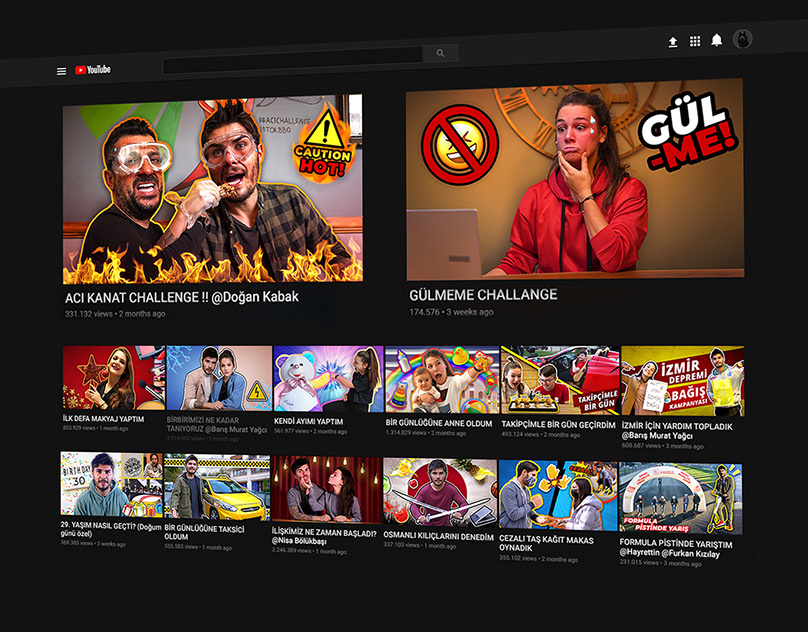Screen dimensions: 808x632
Task: Play the ACI KANAT CHALLENGE thumbnail
Action: (x=213, y=189)
